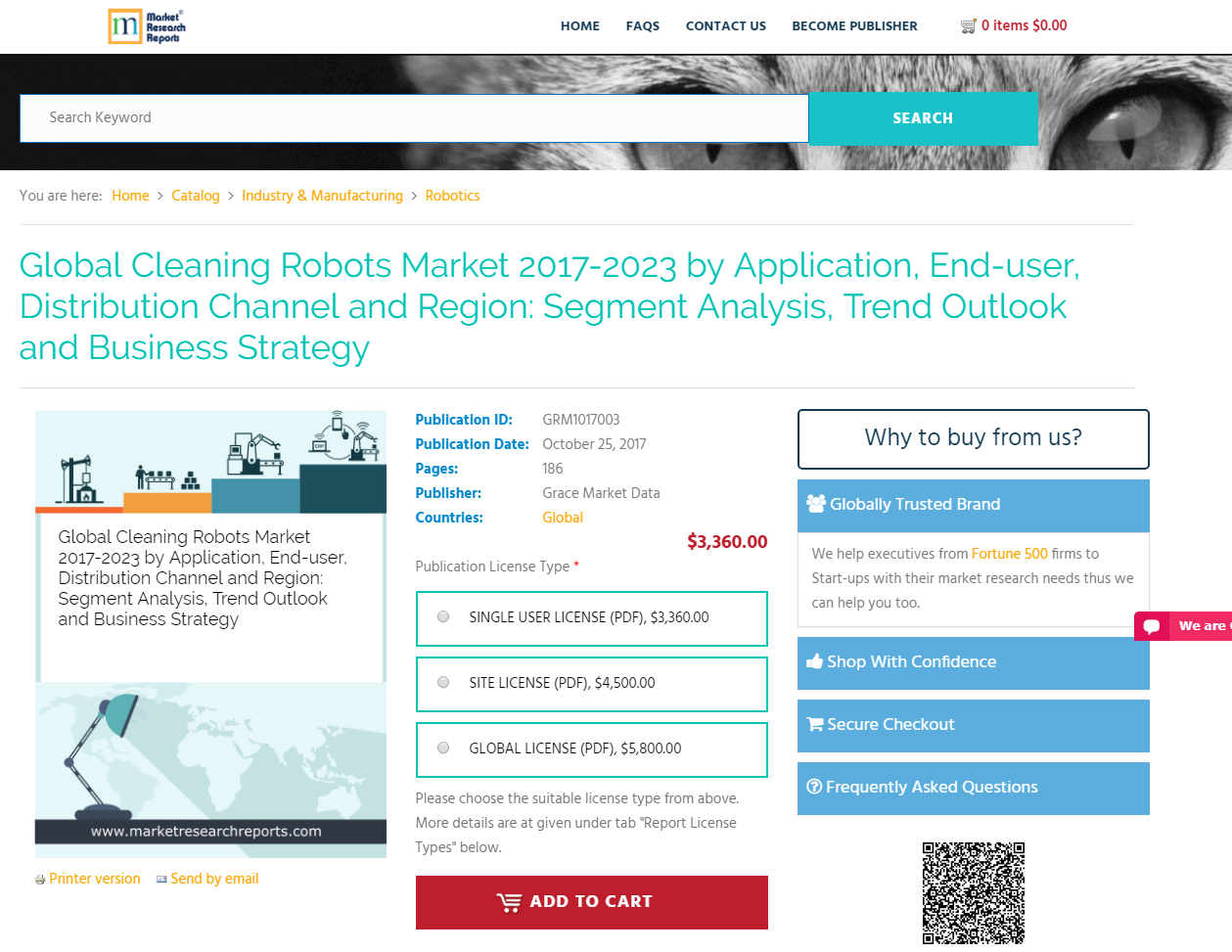Image resolution: width=1232 pixels, height=952 pixels.
Task: Click the publisher name Grace Market Data
Action: pyautogui.click(x=602, y=493)
